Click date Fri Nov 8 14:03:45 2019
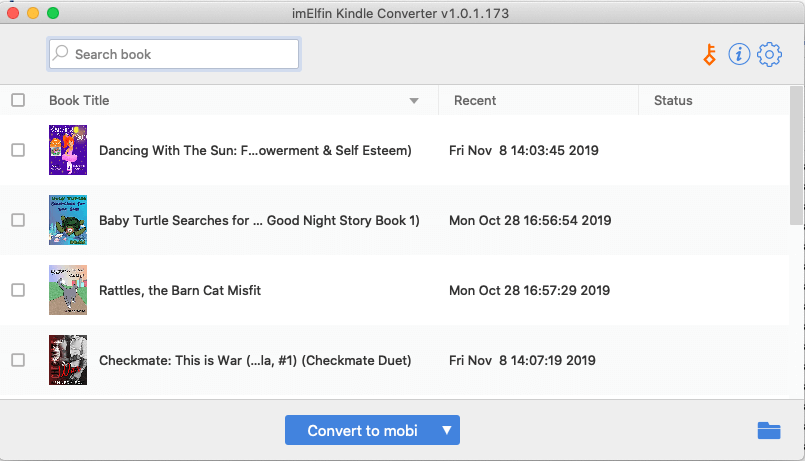Viewport: 805px width, 461px height. pos(524,150)
